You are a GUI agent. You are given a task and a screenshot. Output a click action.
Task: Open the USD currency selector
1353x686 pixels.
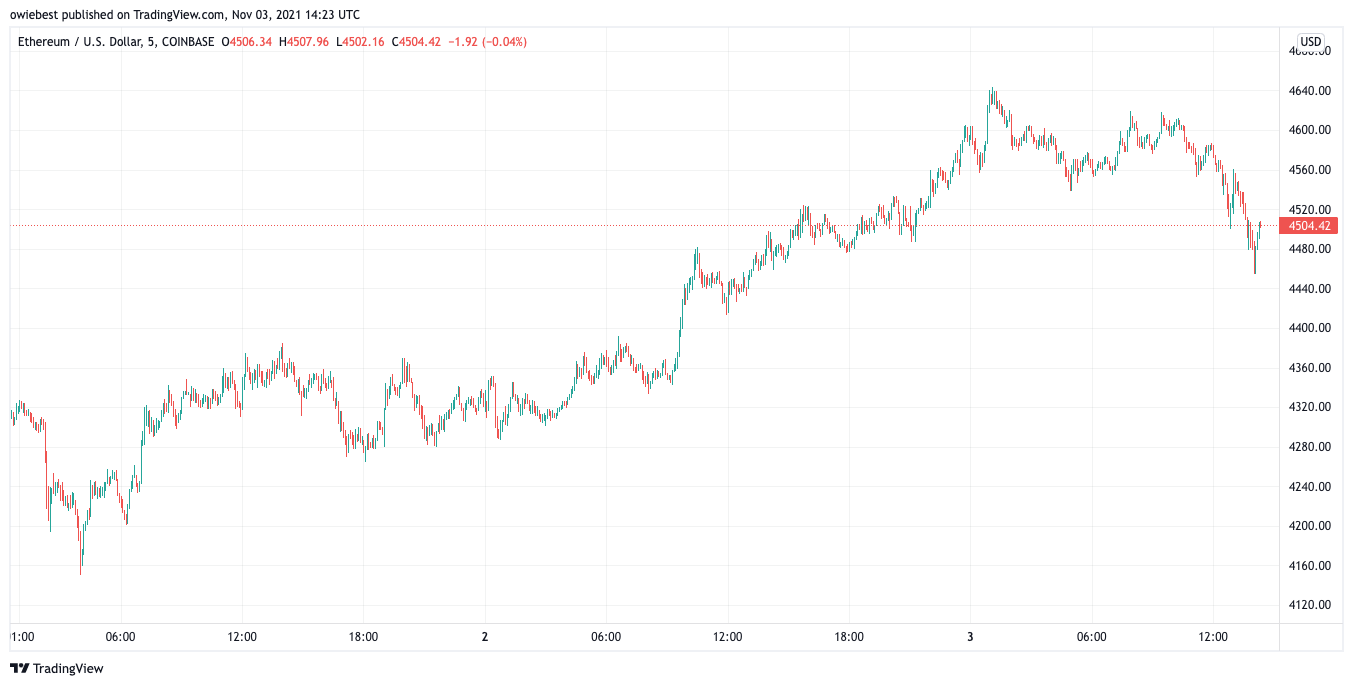pos(1310,42)
